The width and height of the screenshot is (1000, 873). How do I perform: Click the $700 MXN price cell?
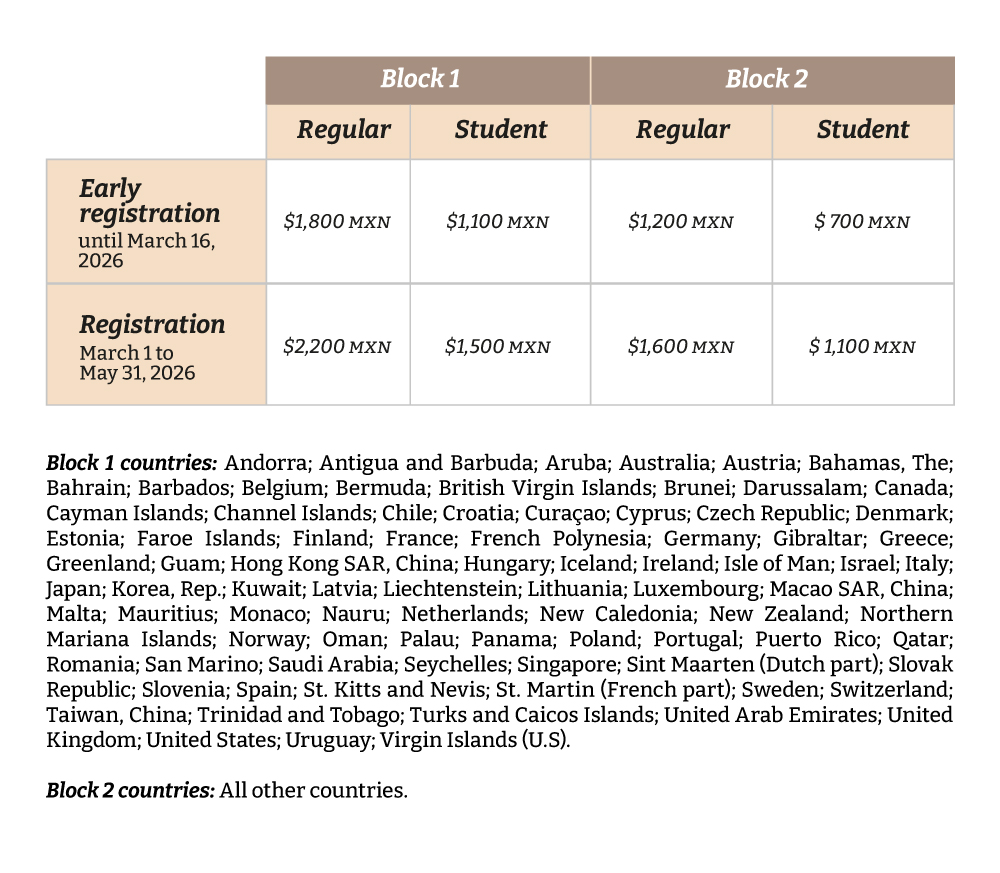coord(862,222)
